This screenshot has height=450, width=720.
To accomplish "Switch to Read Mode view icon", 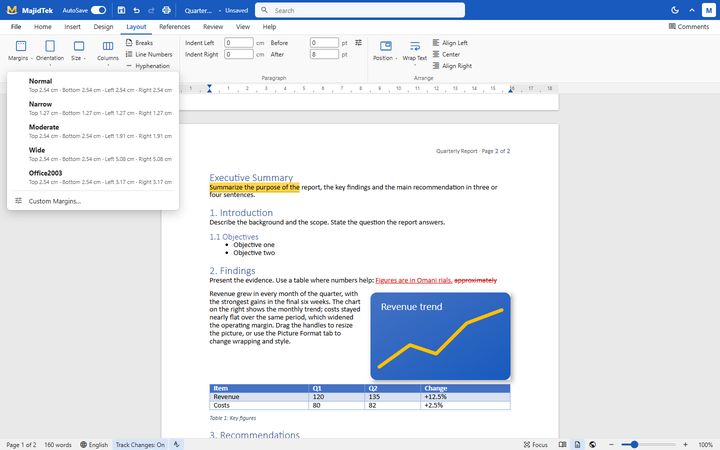I will [x=562, y=444].
